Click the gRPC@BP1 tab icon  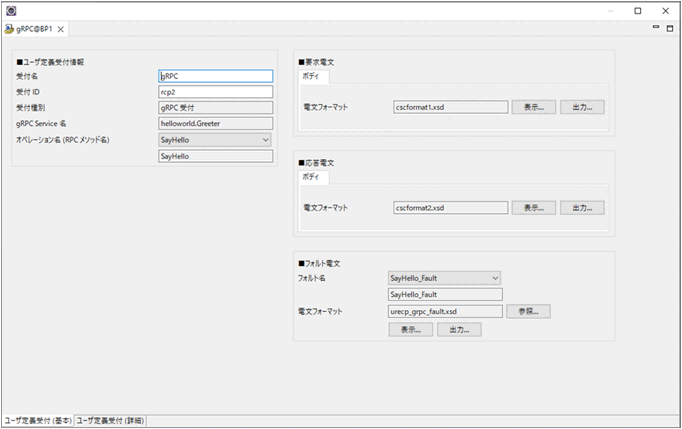point(11,30)
